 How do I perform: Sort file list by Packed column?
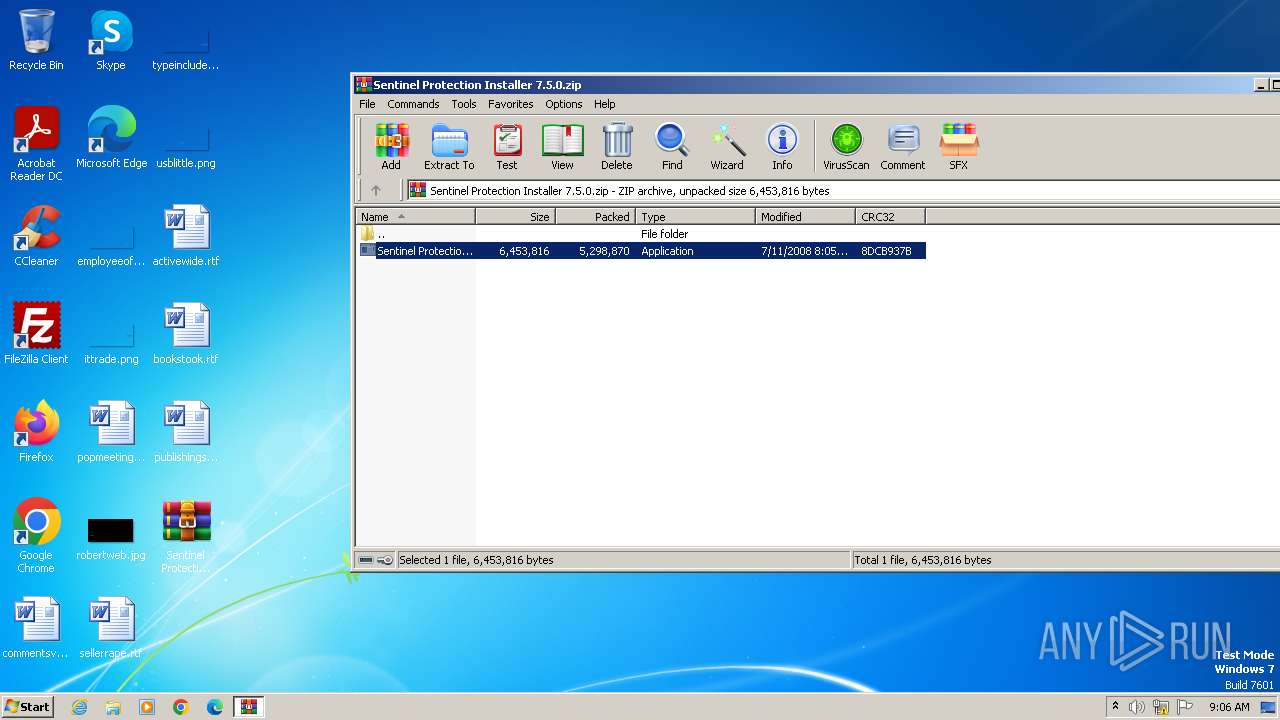(596, 216)
